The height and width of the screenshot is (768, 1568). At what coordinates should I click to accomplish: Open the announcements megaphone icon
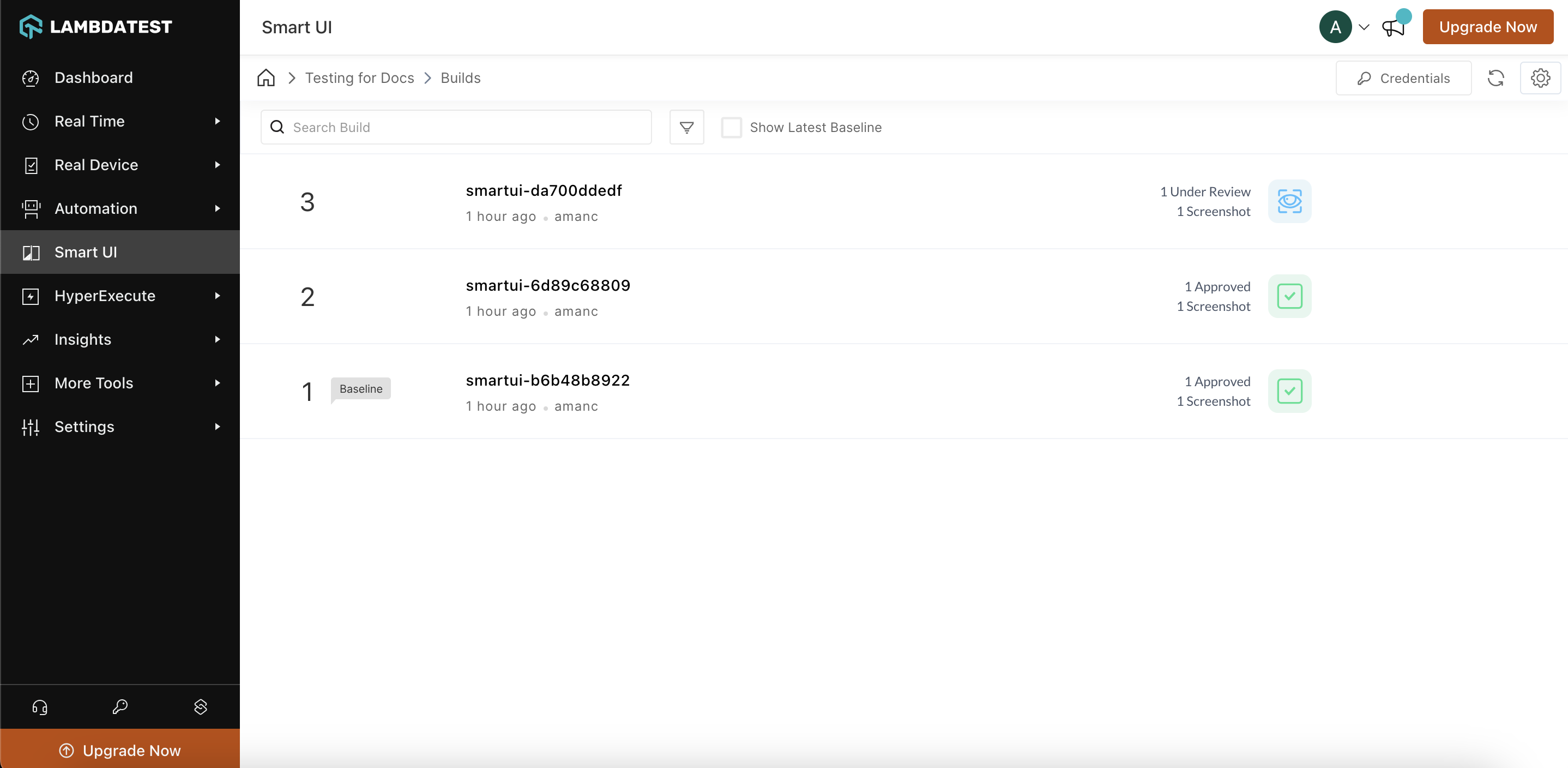click(1394, 27)
